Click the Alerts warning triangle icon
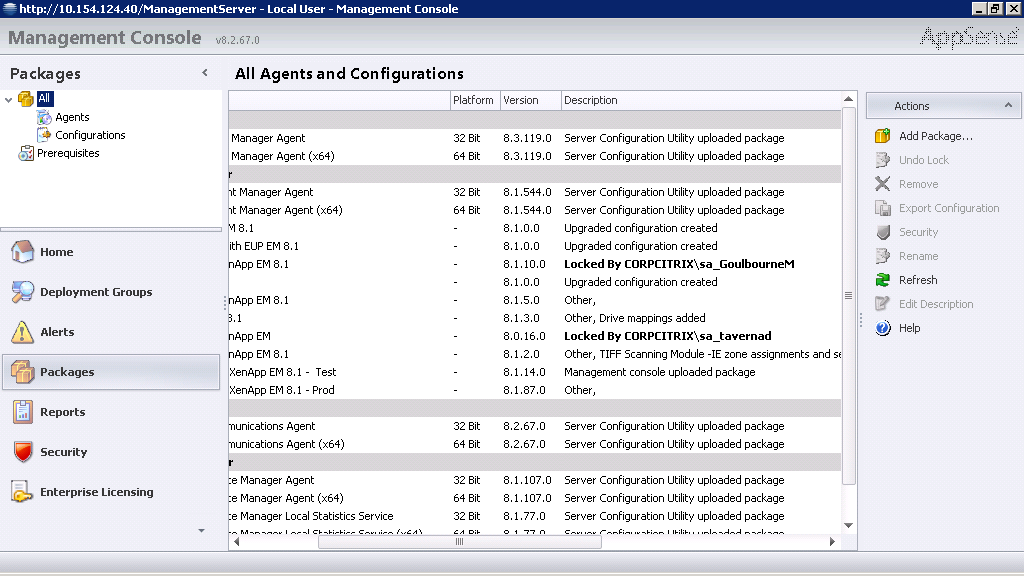This screenshot has width=1024, height=576. (23, 332)
